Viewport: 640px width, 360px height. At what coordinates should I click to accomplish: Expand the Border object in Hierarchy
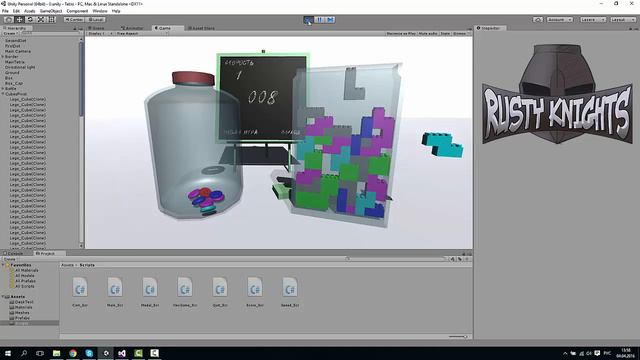click(3, 57)
